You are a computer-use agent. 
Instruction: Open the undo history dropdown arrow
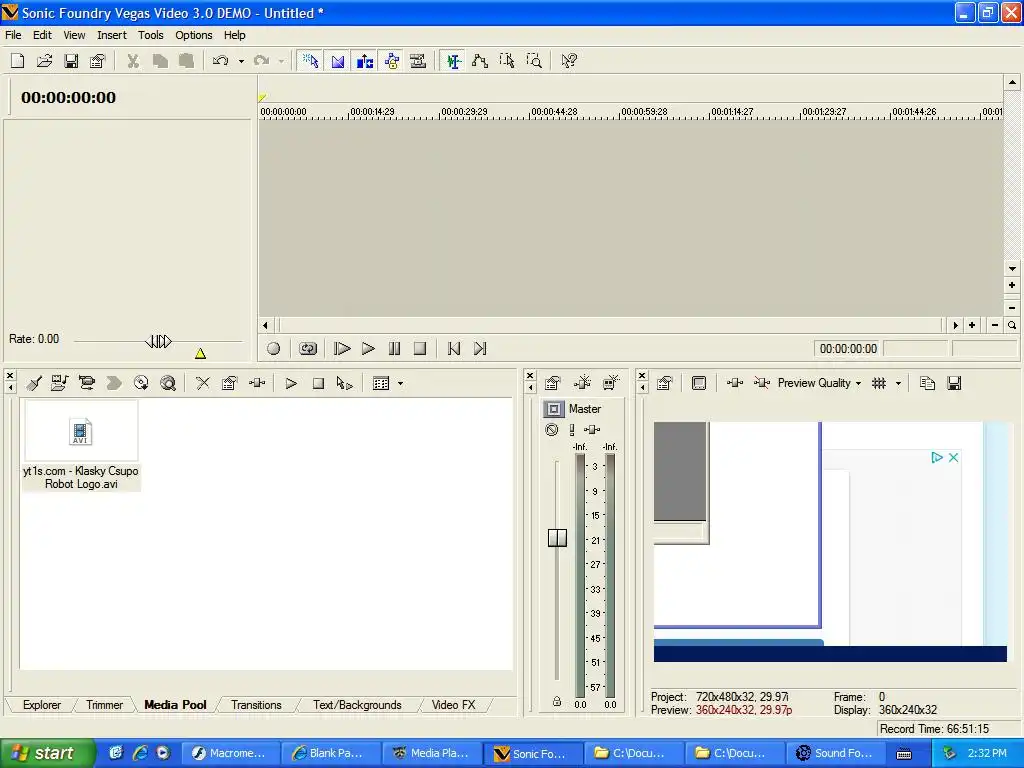pos(241,61)
